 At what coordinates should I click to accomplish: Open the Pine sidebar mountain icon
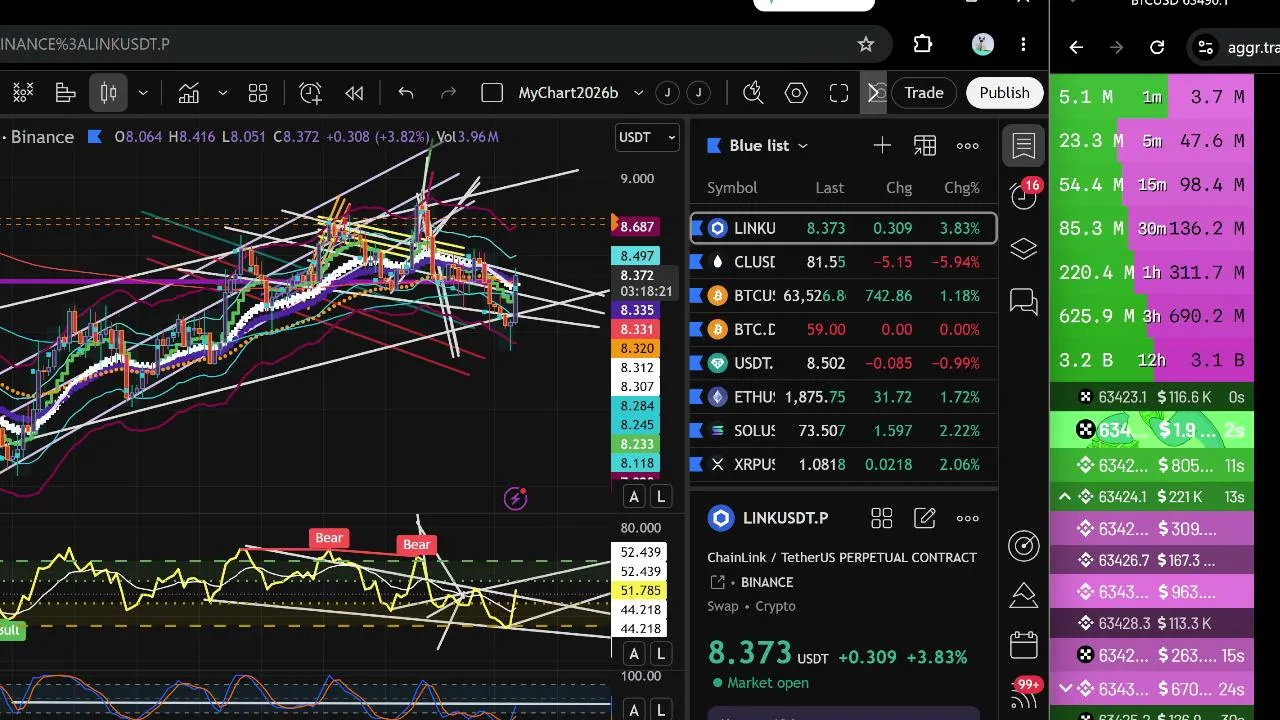(x=1024, y=595)
